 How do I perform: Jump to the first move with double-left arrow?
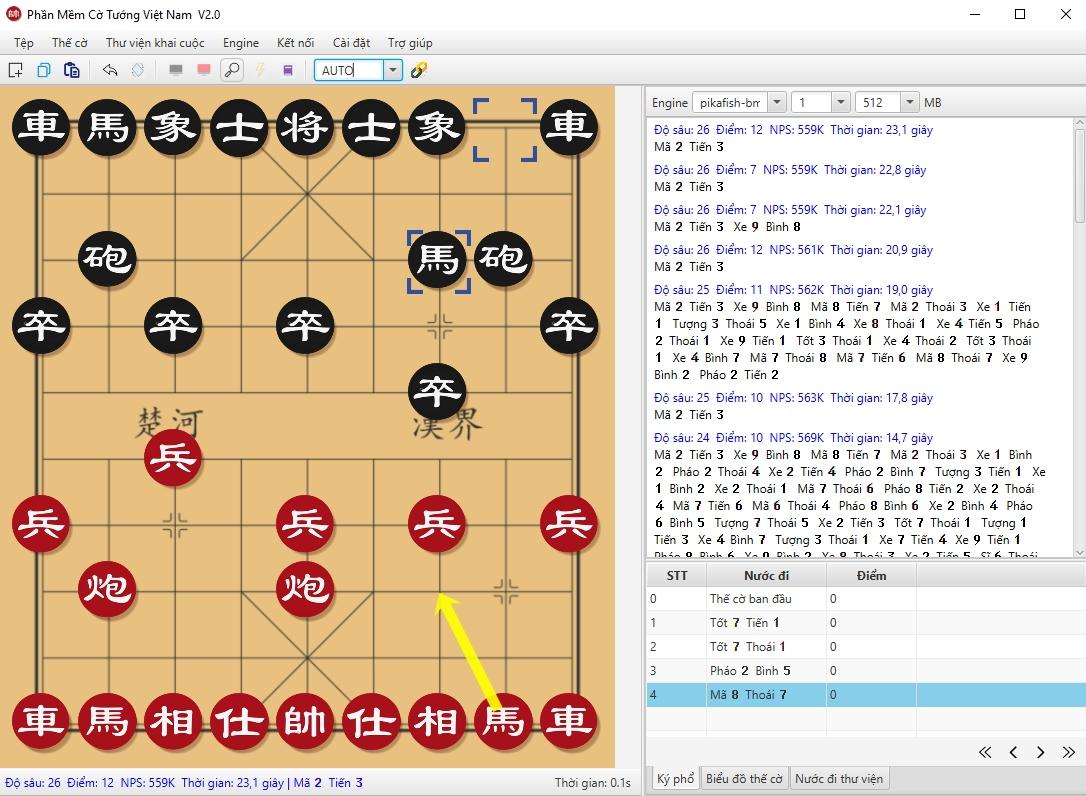point(985,752)
